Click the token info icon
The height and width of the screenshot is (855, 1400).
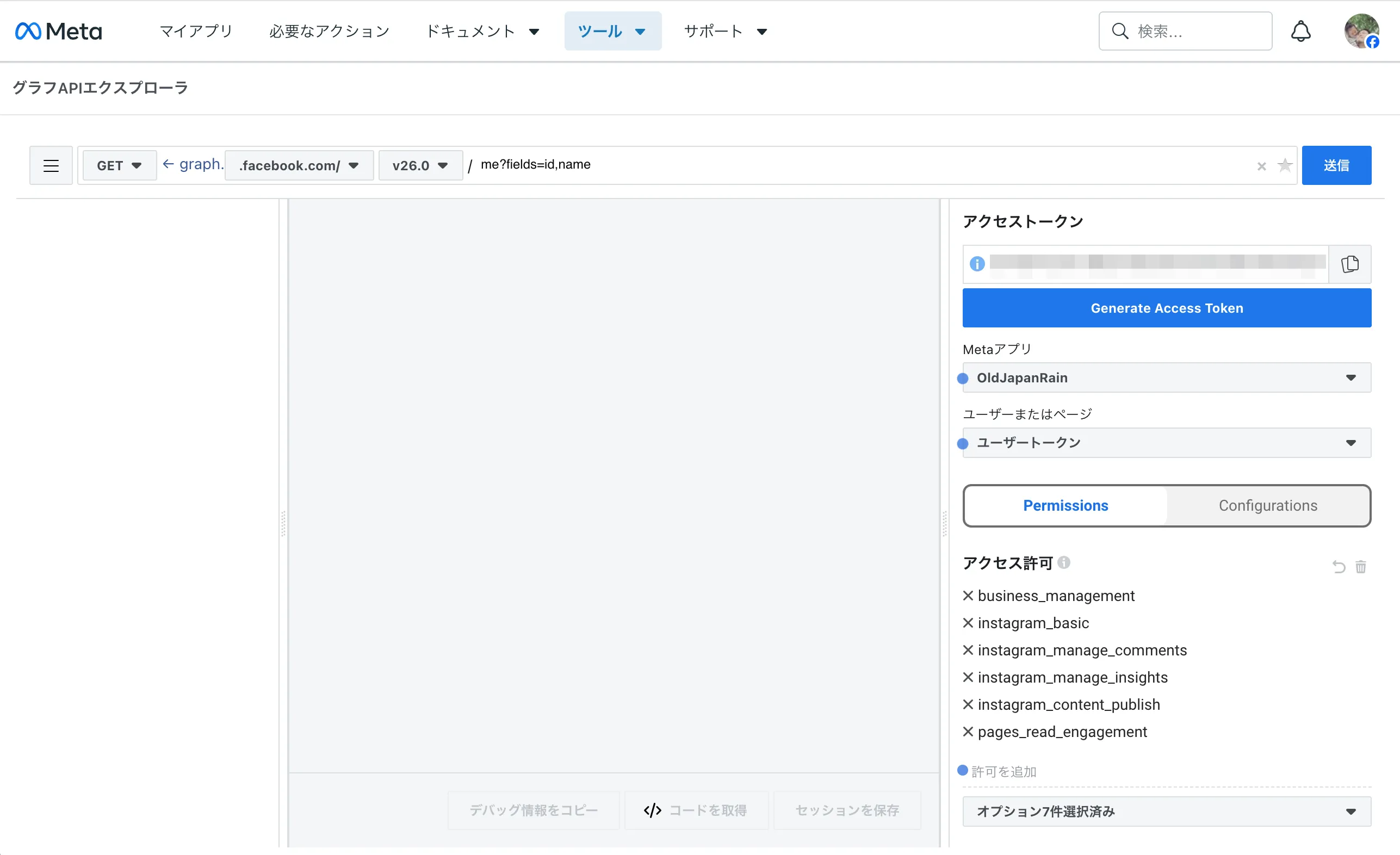tap(977, 264)
